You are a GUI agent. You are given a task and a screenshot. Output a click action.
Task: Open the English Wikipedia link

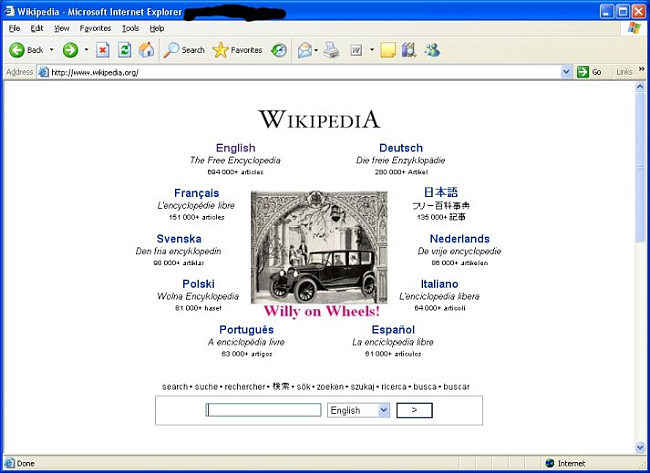point(235,148)
